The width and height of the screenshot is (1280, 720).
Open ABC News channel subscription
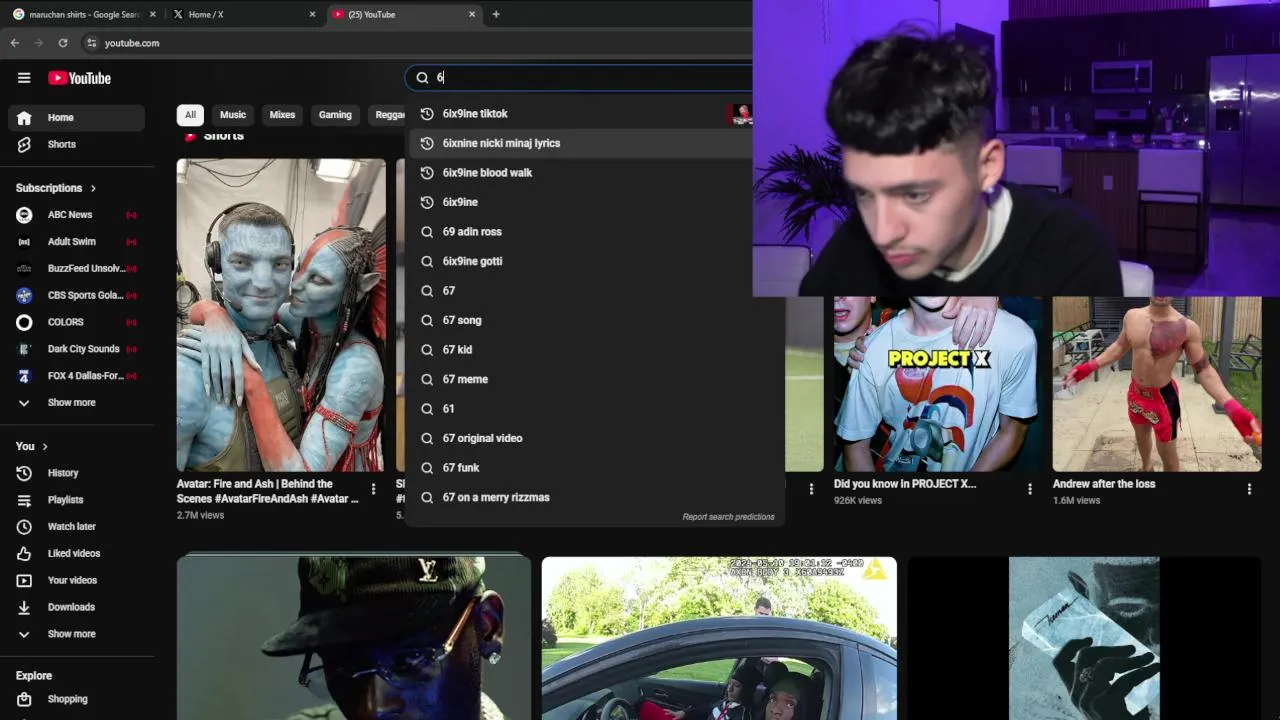pos(76,214)
